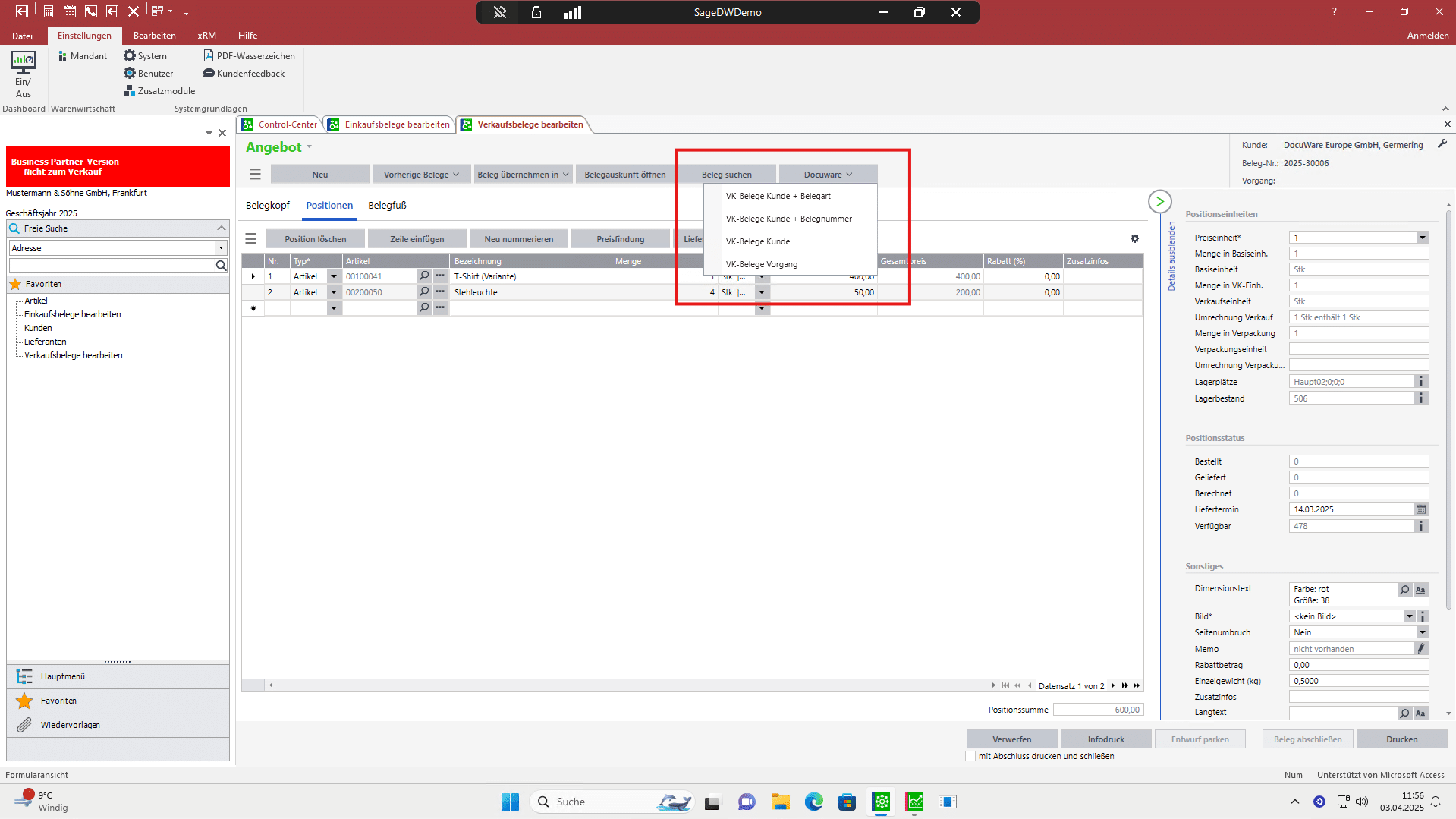Viewport: 1456px width, 819px height.
Task: Open the Adresse search dropdown
Action: coord(221,248)
